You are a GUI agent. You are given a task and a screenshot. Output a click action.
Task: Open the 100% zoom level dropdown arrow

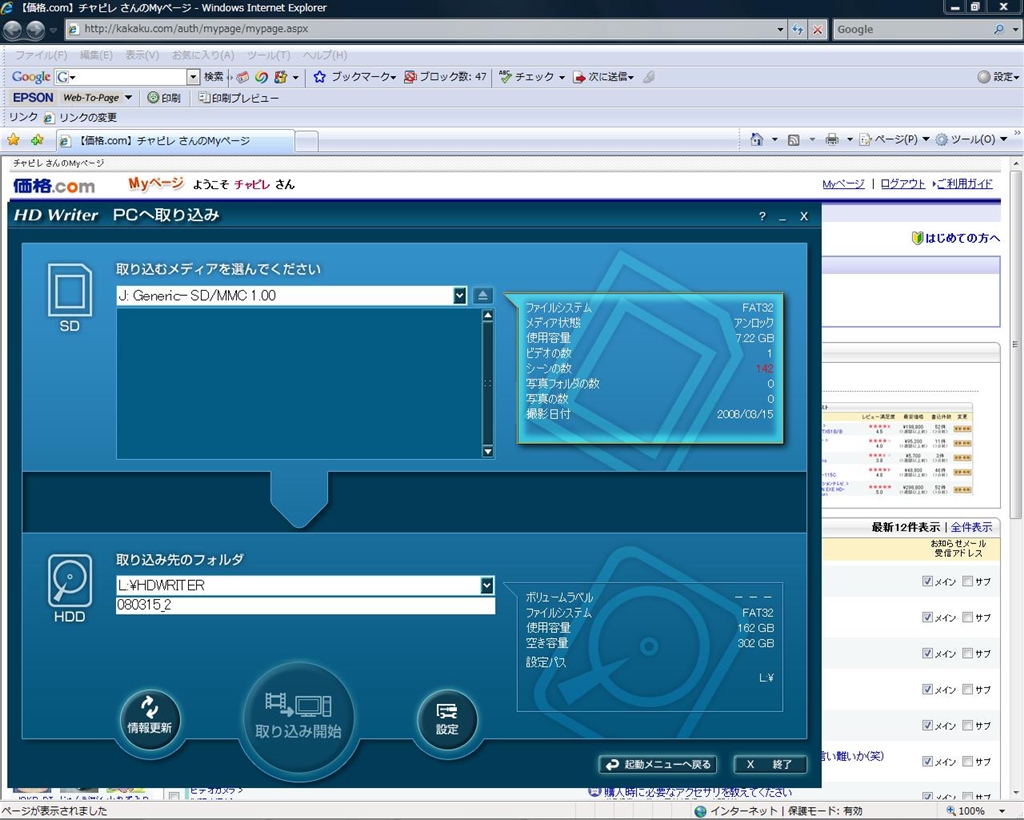(x=1003, y=811)
